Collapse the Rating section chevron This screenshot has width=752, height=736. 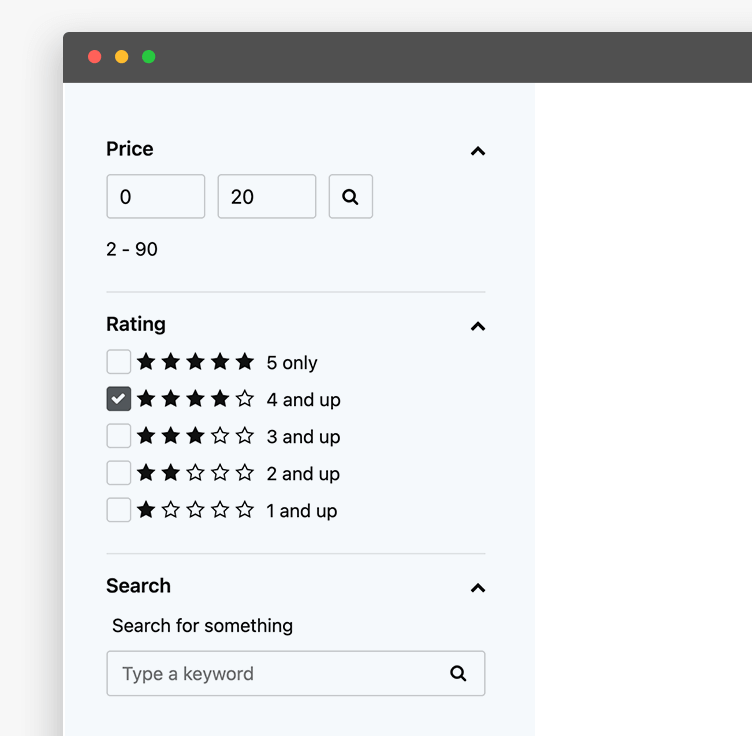[x=478, y=326]
